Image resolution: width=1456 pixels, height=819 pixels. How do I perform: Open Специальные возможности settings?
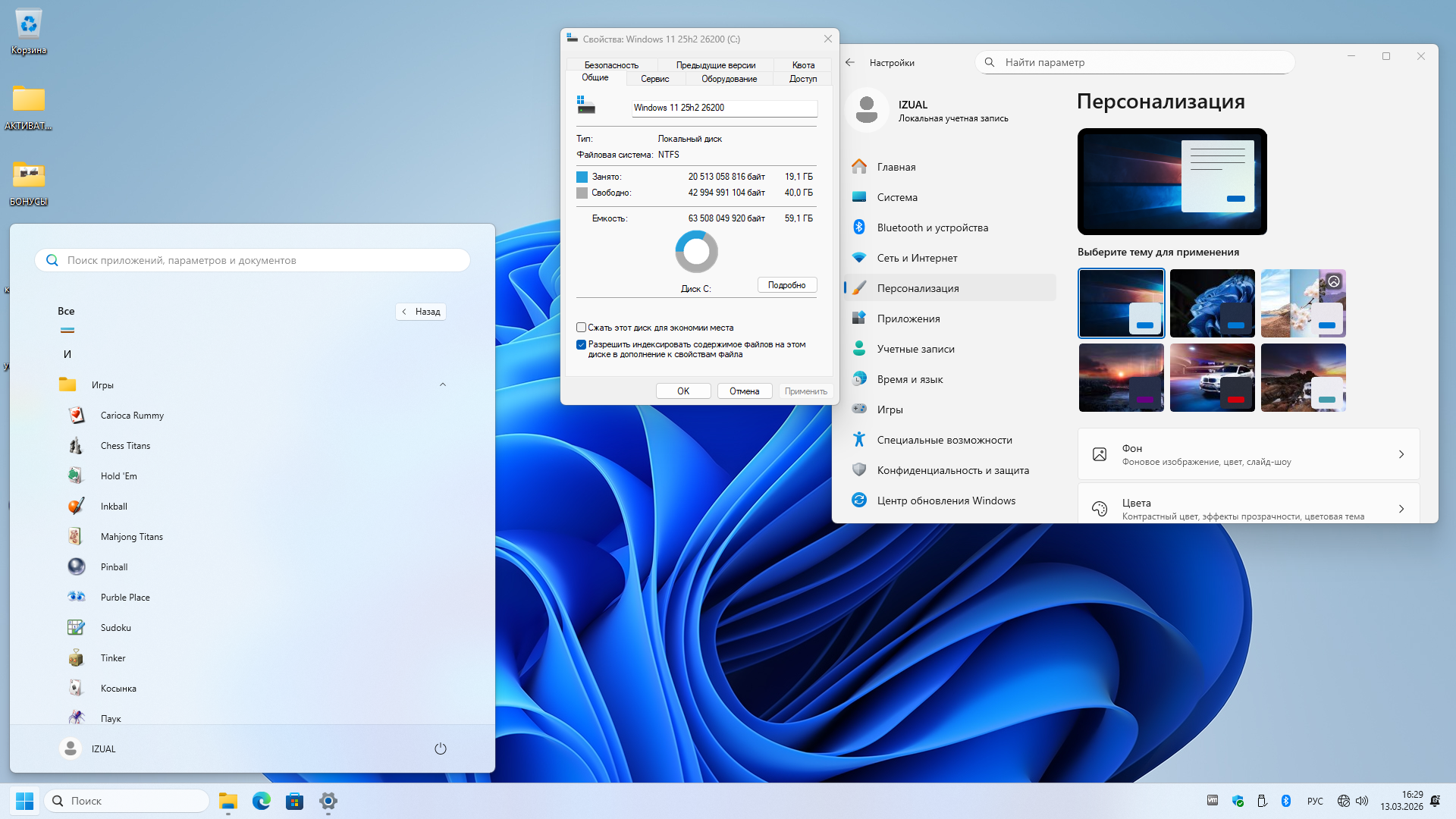tap(944, 440)
